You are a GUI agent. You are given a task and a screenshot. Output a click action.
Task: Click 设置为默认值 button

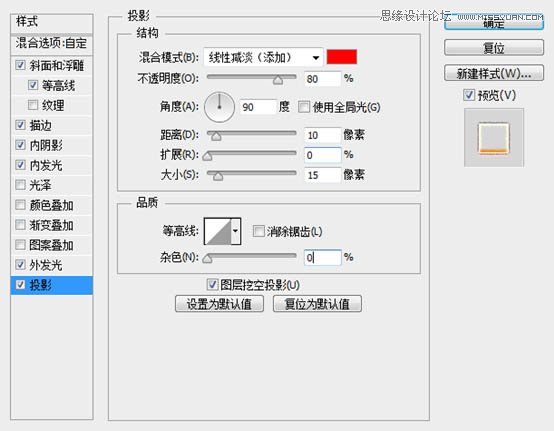point(219,304)
